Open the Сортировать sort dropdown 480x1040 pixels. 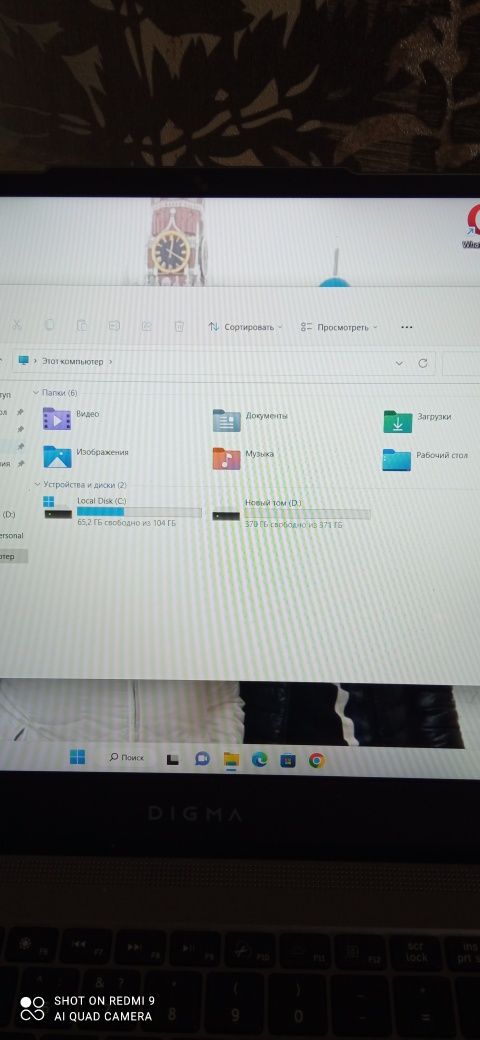245,326
